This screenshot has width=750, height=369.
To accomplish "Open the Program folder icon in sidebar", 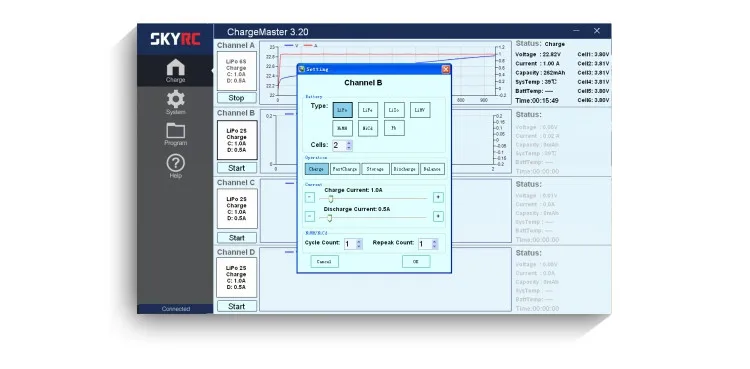I will pos(176,131).
